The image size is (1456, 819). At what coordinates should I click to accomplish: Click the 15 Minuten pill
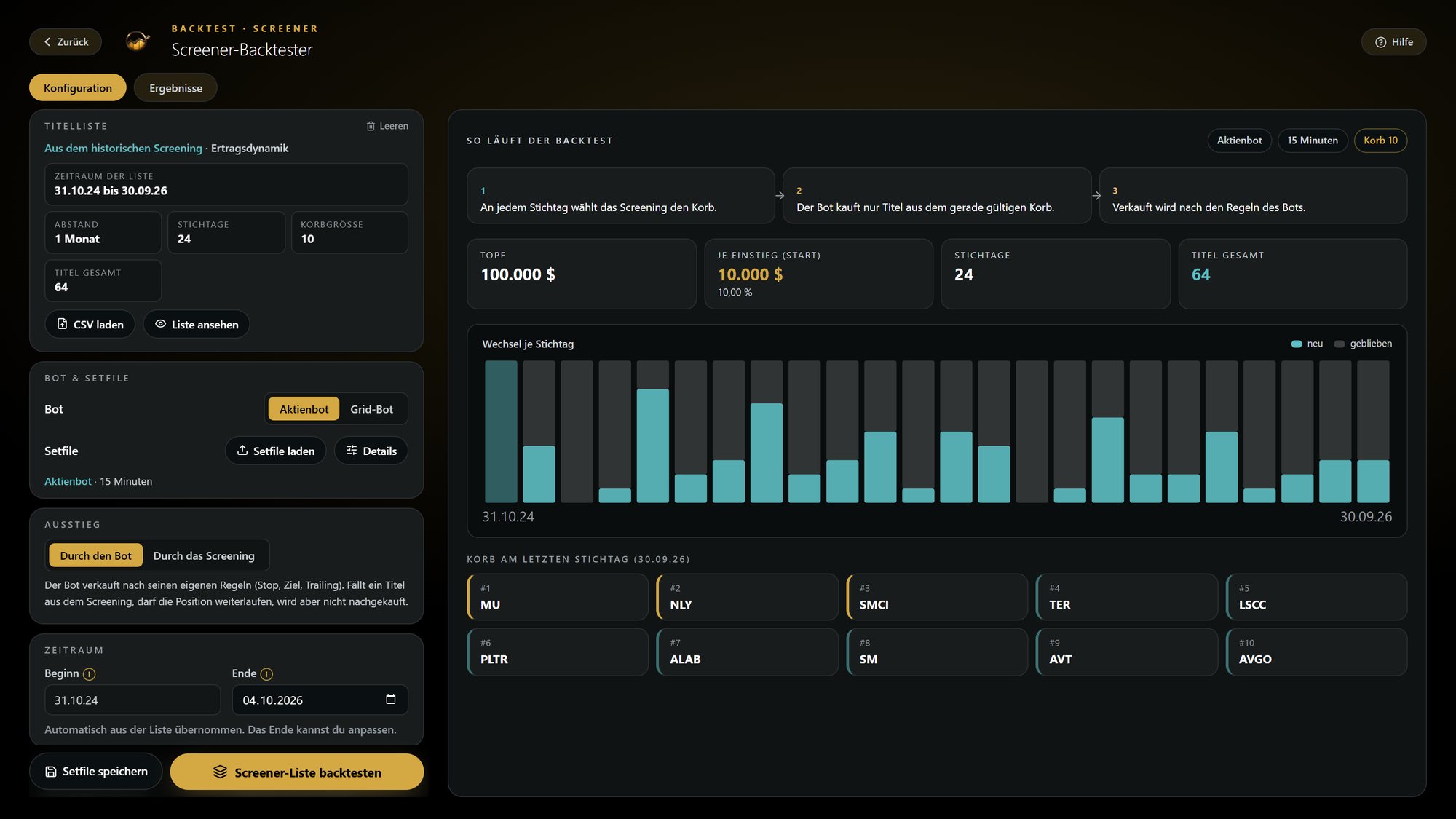1313,141
